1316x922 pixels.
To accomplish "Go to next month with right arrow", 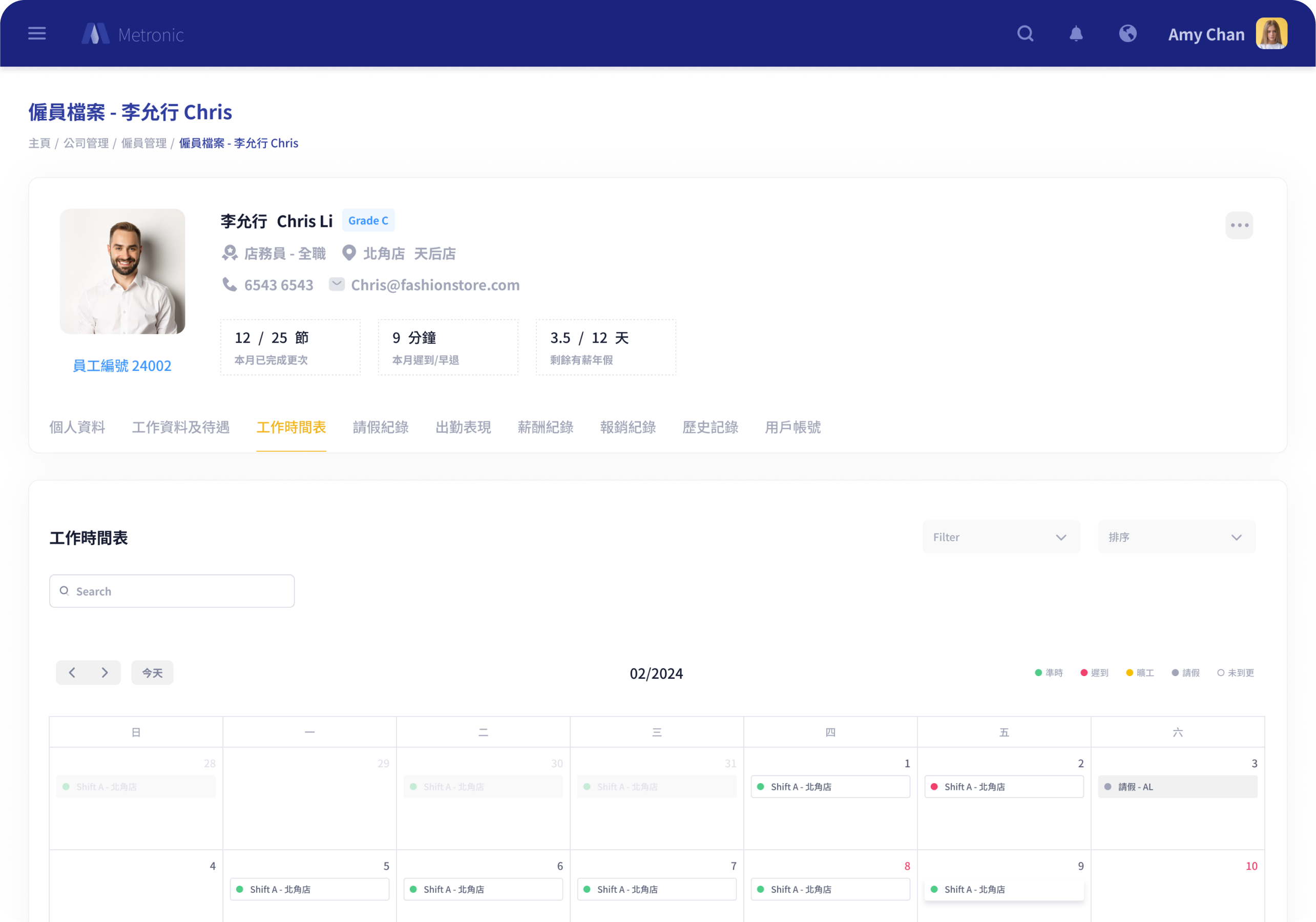I will click(105, 672).
